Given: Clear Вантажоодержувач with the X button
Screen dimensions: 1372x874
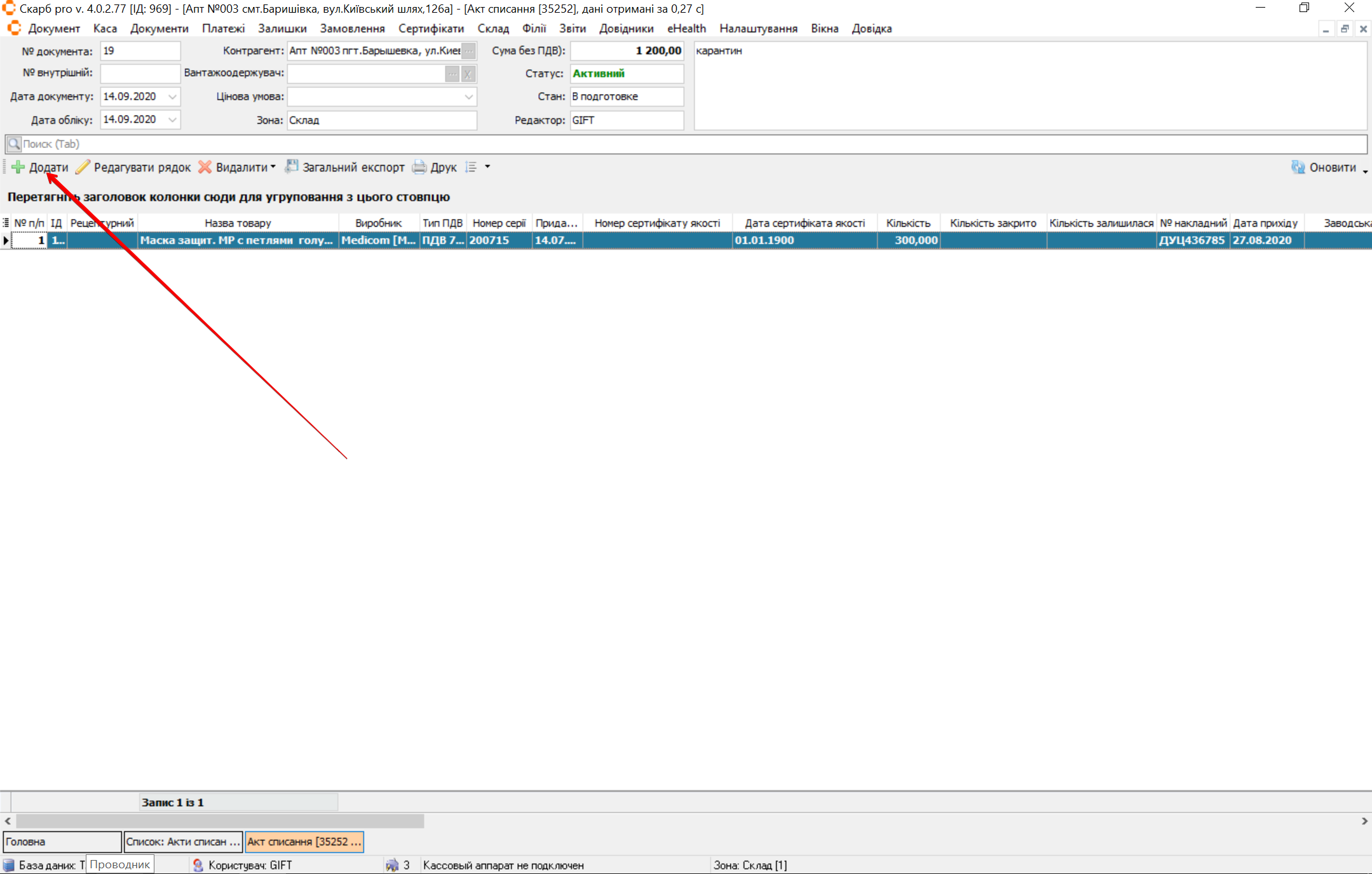Looking at the screenshot, I should tap(468, 74).
